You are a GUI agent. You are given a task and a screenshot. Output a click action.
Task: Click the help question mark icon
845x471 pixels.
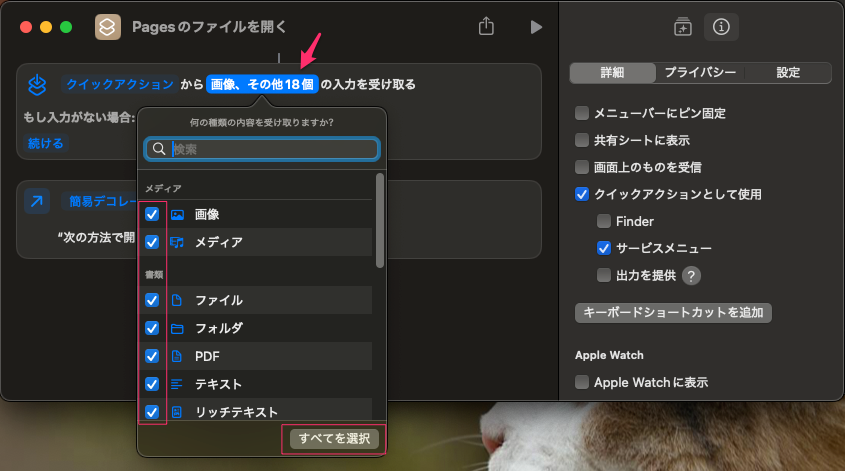tap(691, 276)
